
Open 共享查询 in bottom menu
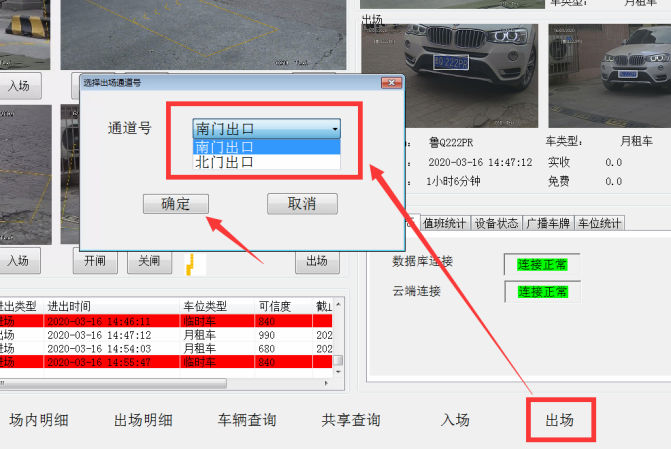(351, 420)
